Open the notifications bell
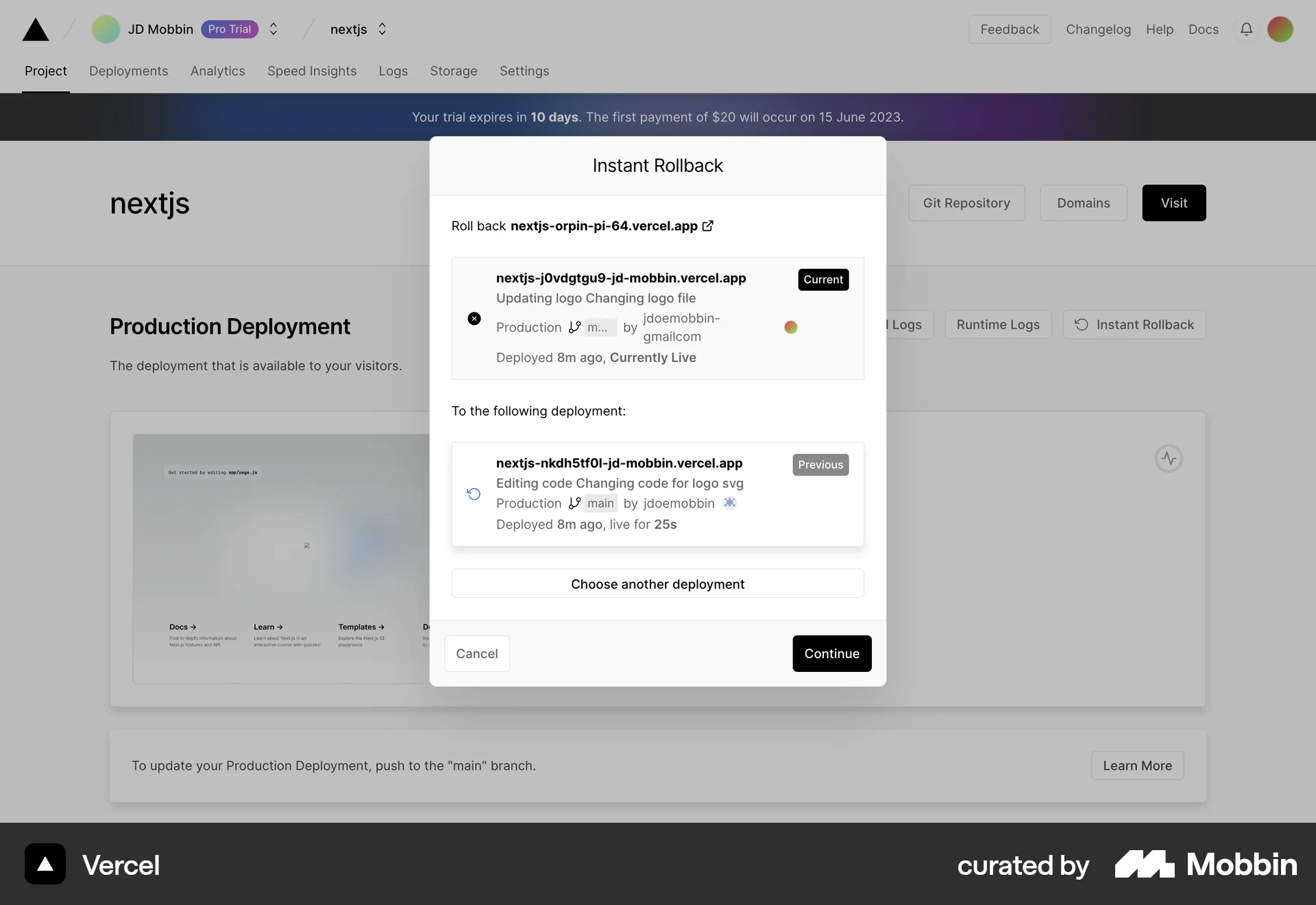 pyautogui.click(x=1247, y=29)
